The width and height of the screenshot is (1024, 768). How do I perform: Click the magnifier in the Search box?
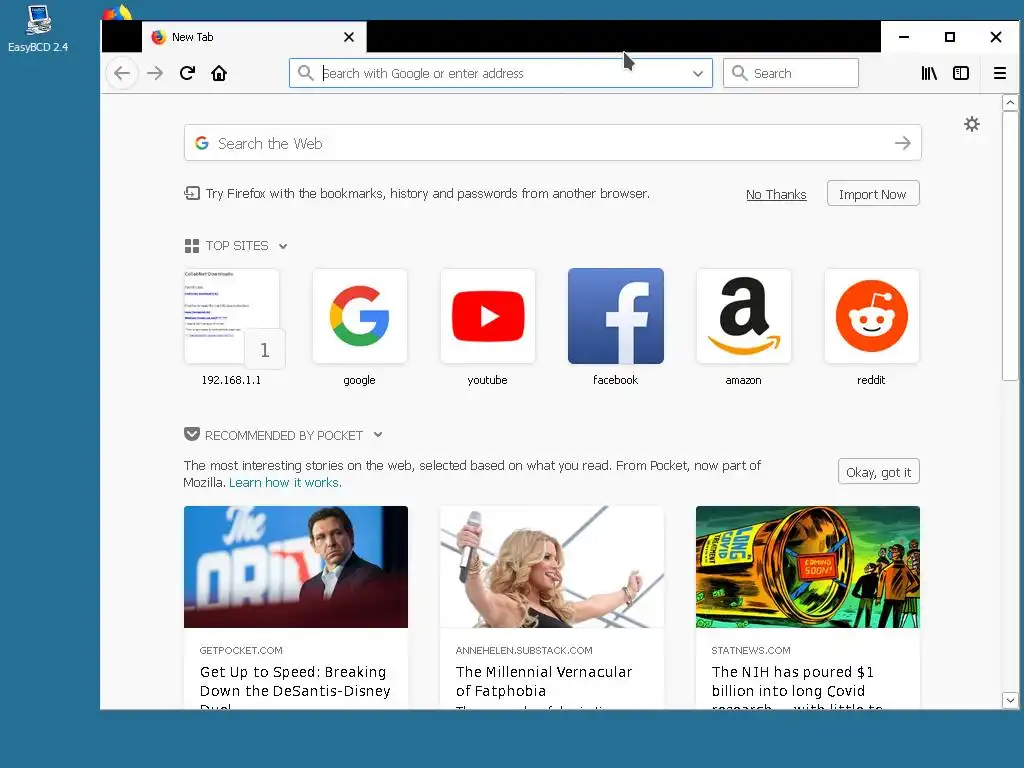pos(739,72)
